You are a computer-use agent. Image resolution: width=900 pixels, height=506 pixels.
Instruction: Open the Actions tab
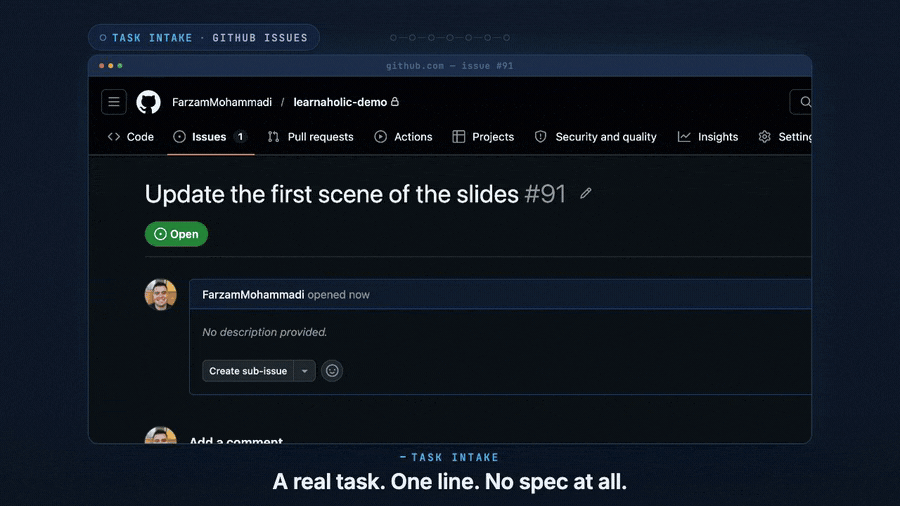pyautogui.click(x=404, y=137)
